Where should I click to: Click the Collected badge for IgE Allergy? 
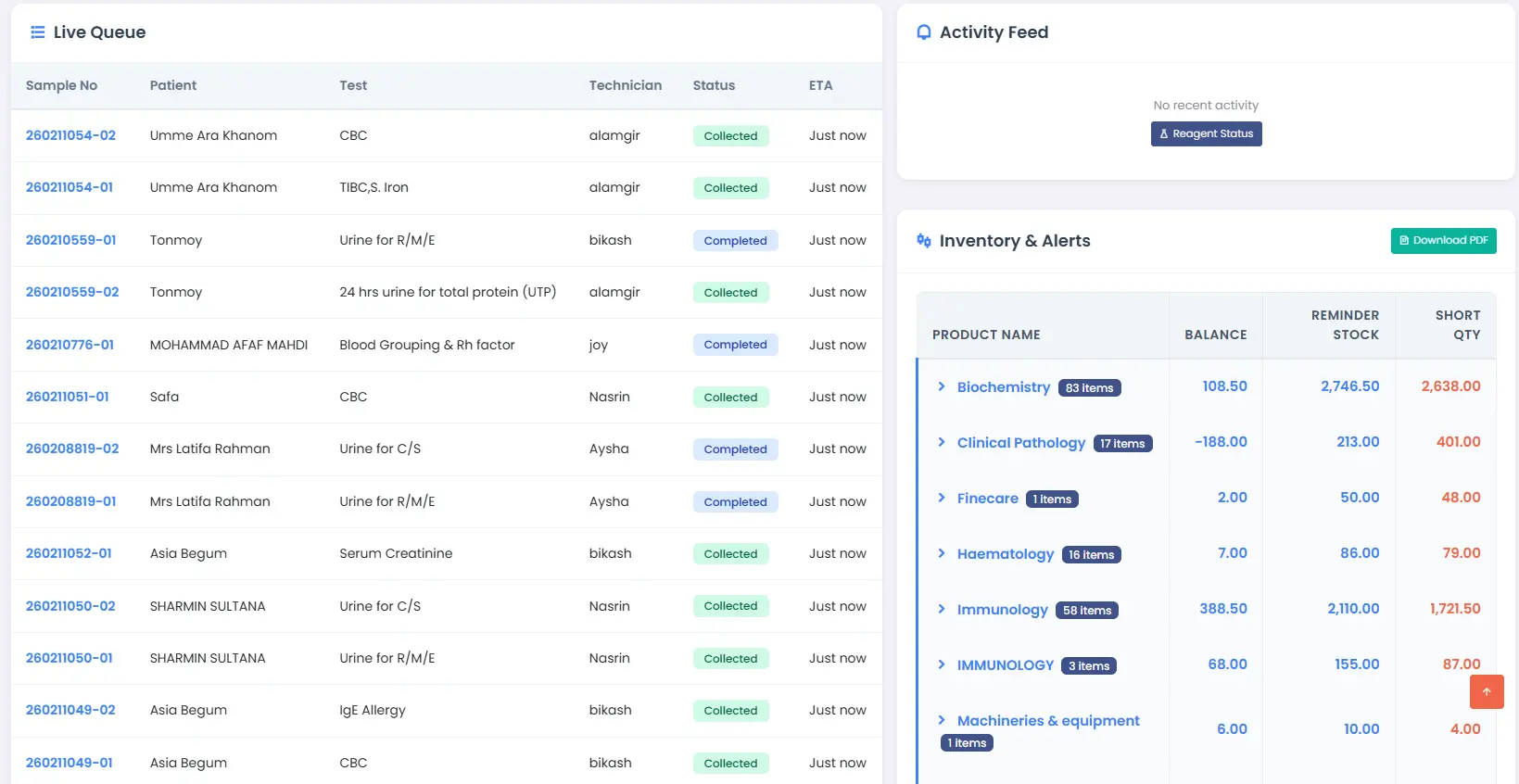coord(730,710)
